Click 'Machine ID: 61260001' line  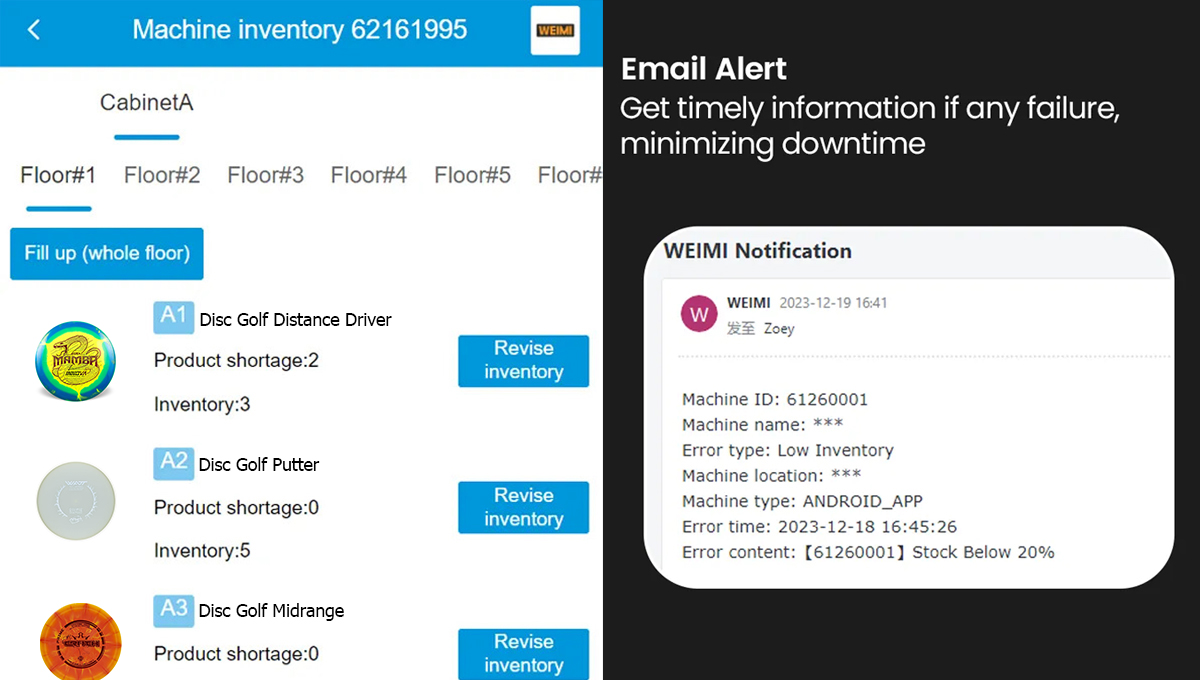coord(775,400)
